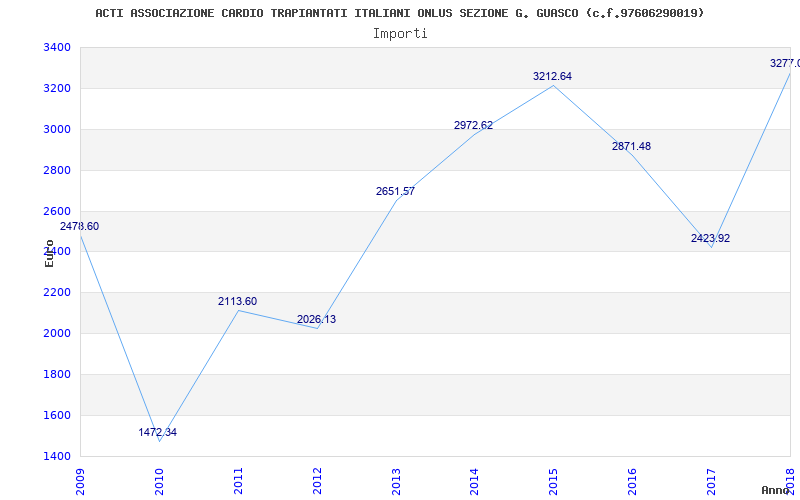Click the 'Euro' y-axis label
Screen dimensions: 800x500
coord(49,254)
